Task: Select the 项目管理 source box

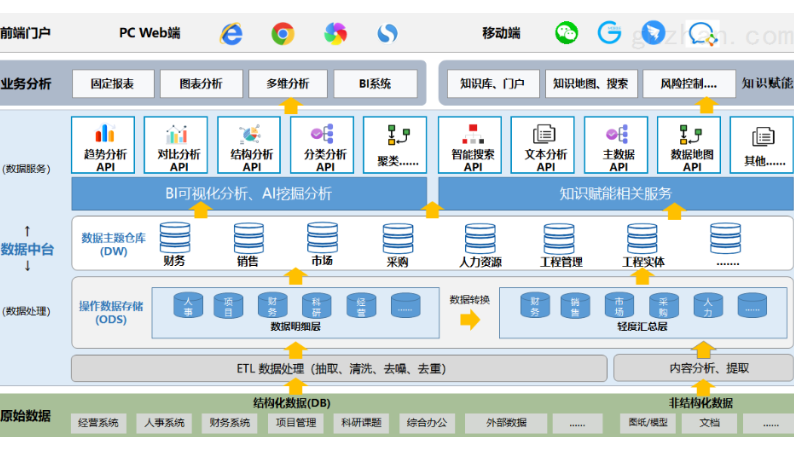Action: 296,423
